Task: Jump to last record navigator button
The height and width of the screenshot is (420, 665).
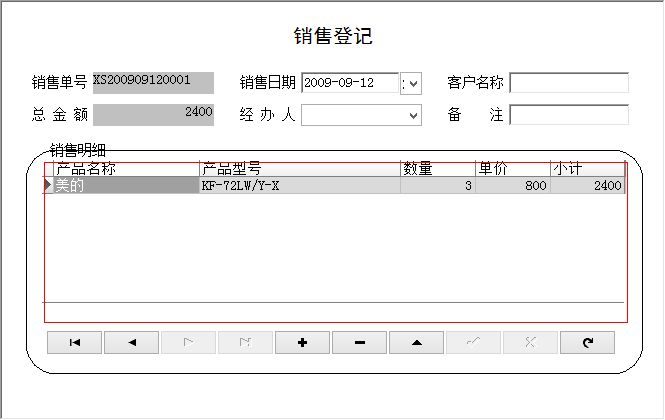Action: click(x=246, y=342)
